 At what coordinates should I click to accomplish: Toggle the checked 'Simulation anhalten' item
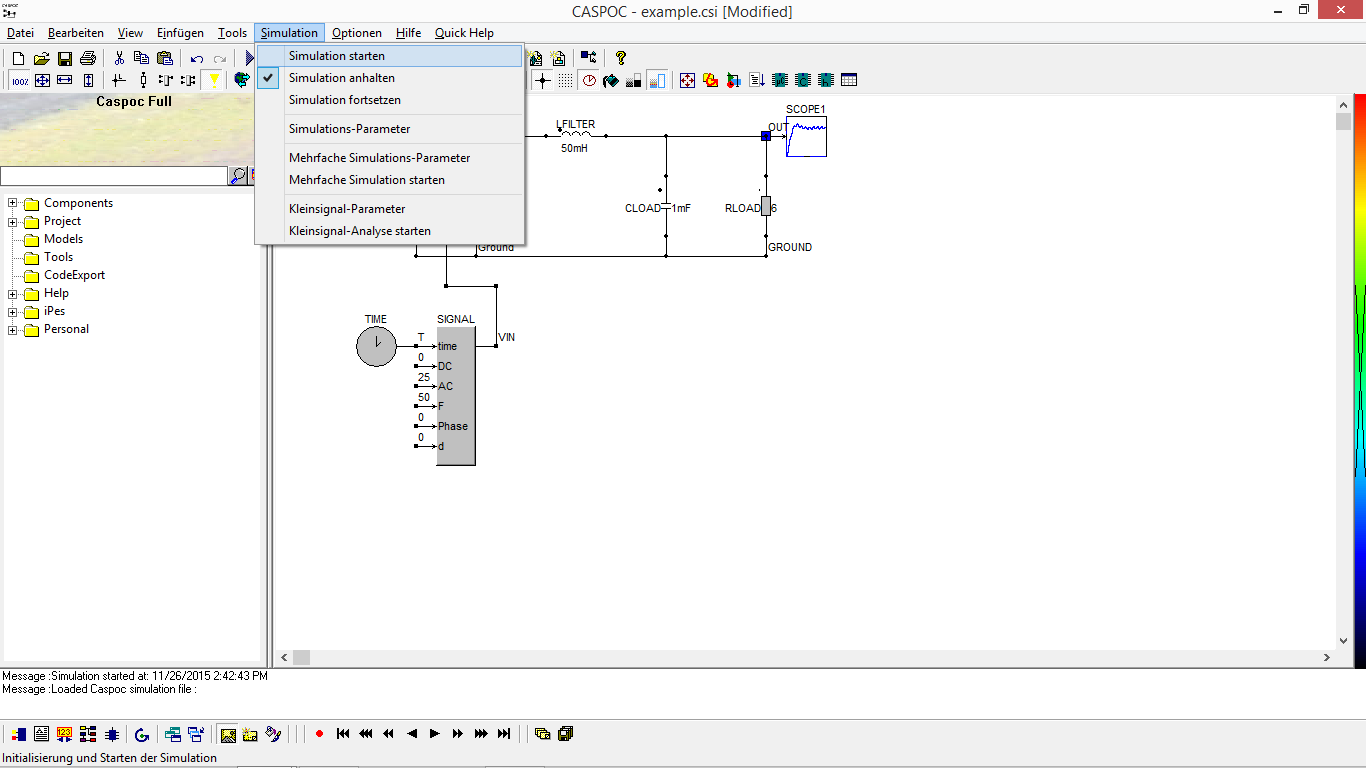[390, 78]
